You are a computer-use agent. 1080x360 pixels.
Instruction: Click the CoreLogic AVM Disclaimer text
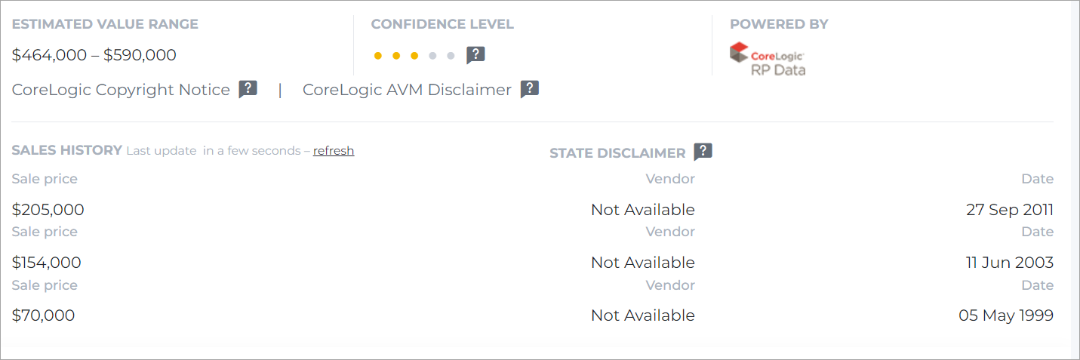point(406,89)
